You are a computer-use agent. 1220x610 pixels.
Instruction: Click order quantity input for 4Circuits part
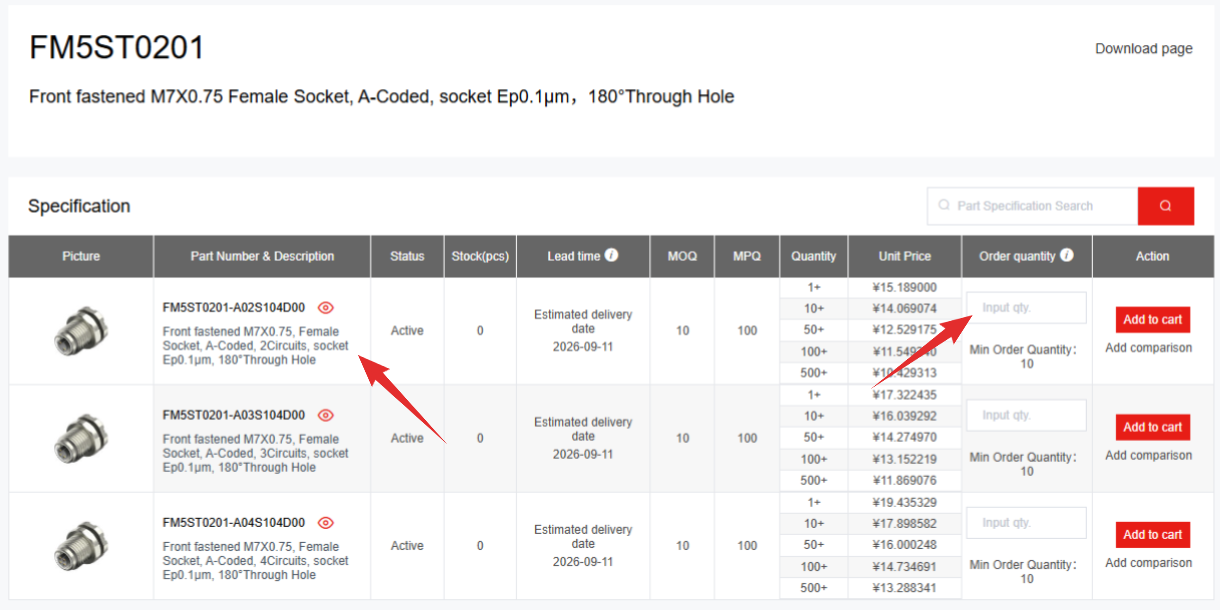(x=1026, y=523)
